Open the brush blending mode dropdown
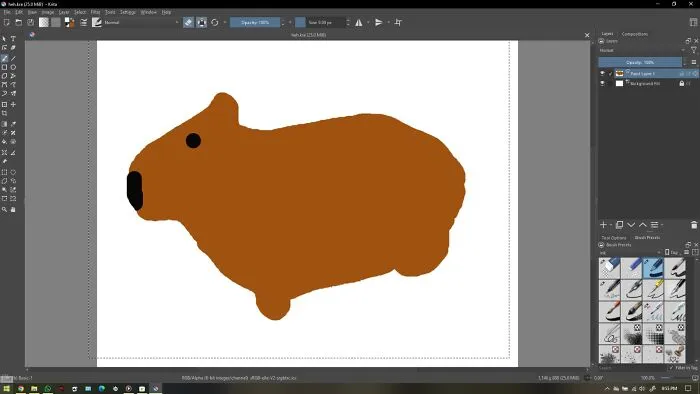Screen dimensions: 700x394 pos(141,22)
